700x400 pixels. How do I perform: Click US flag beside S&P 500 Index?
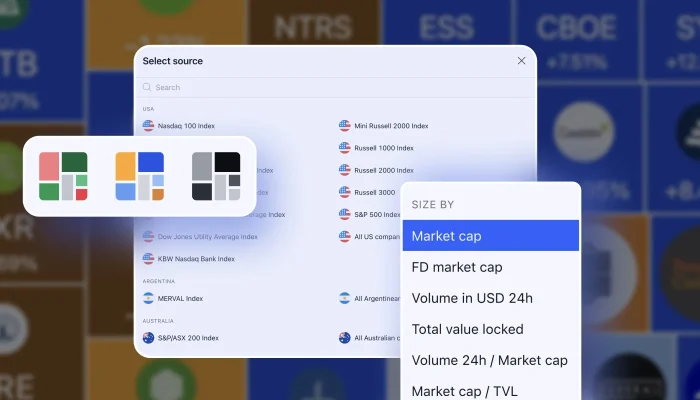(345, 214)
